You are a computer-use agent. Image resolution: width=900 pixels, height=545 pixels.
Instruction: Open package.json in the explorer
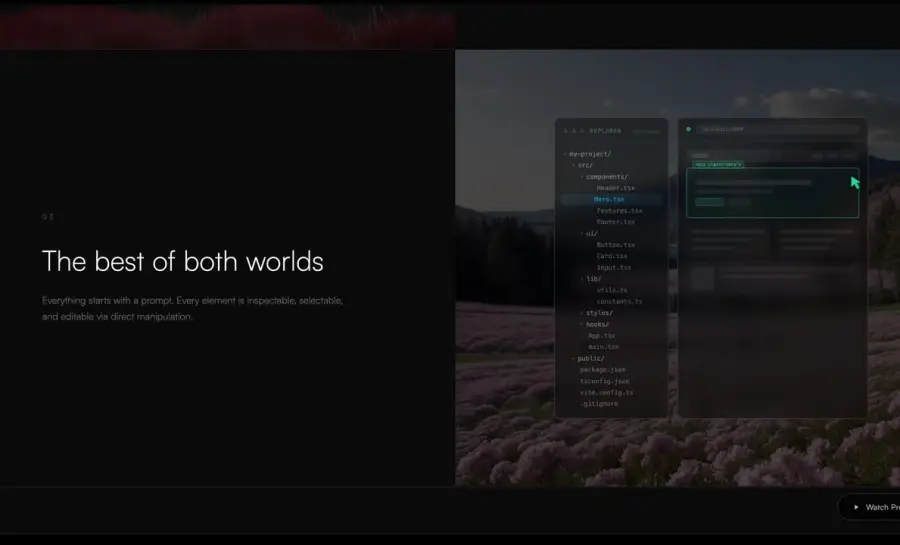coord(602,370)
